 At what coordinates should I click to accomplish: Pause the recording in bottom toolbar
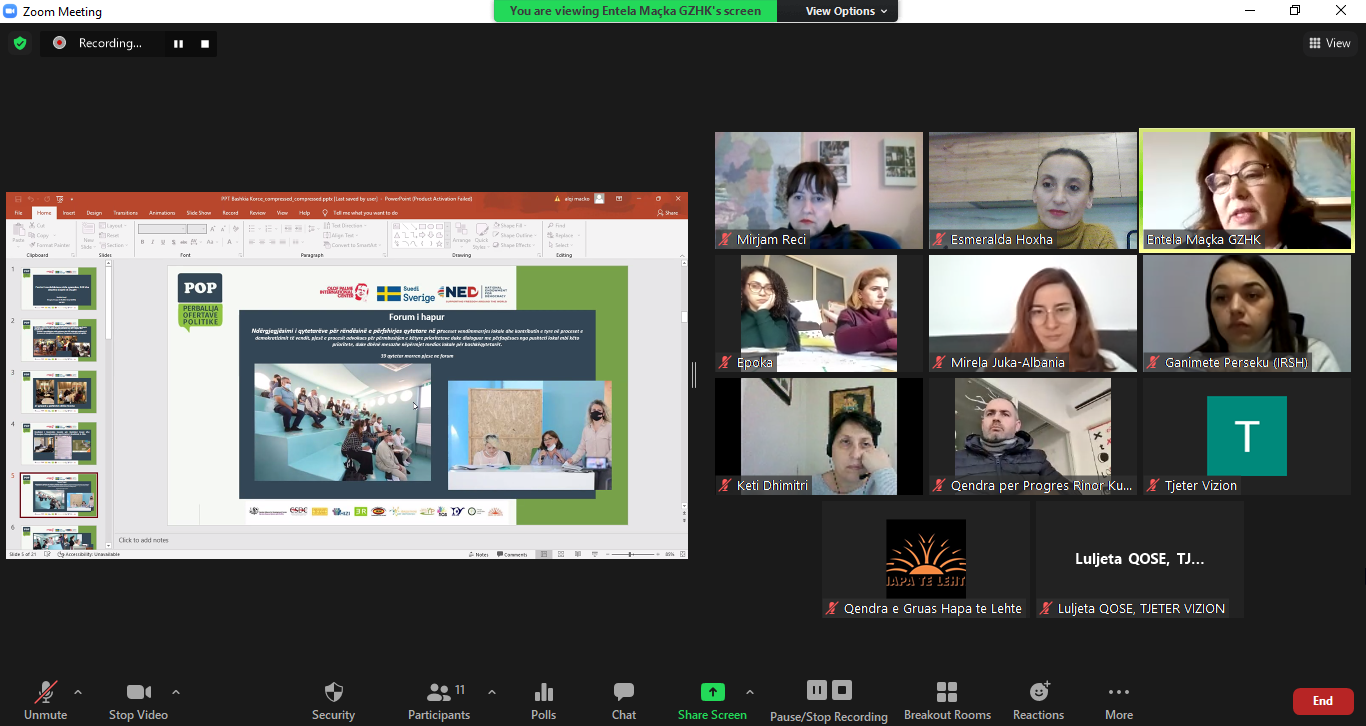click(x=817, y=690)
